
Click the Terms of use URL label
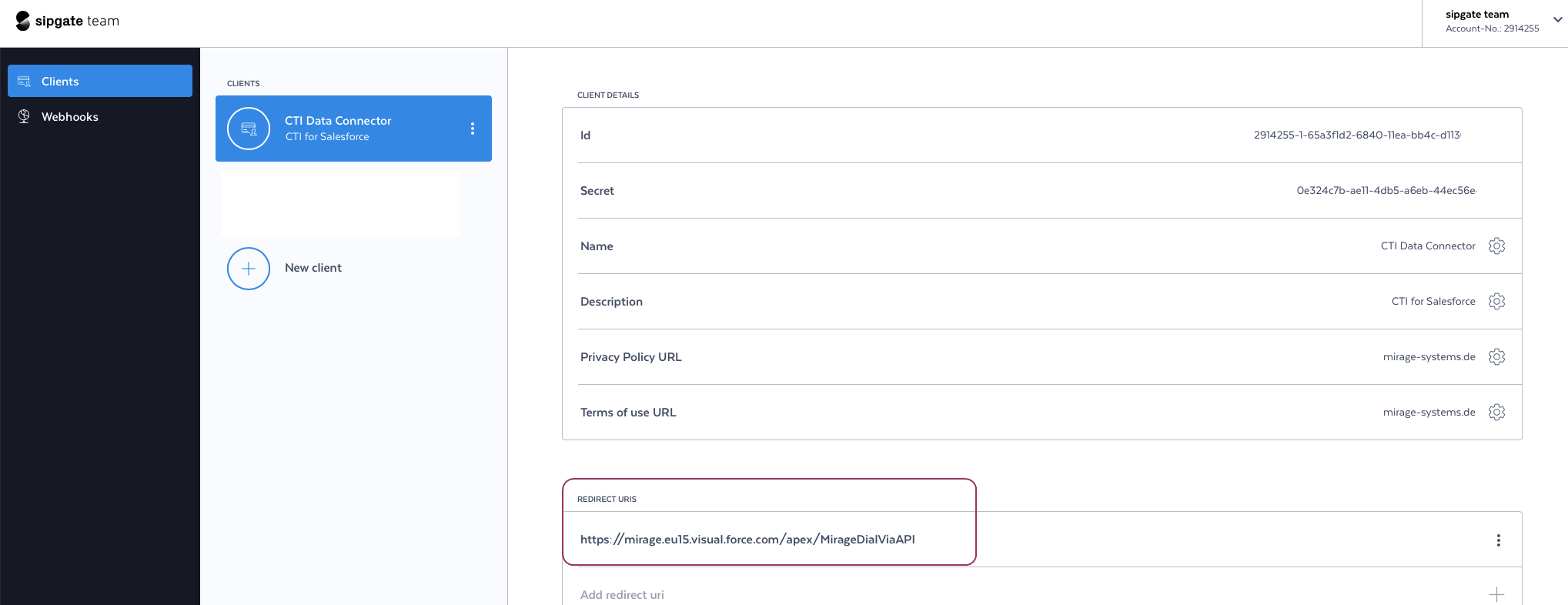point(628,413)
